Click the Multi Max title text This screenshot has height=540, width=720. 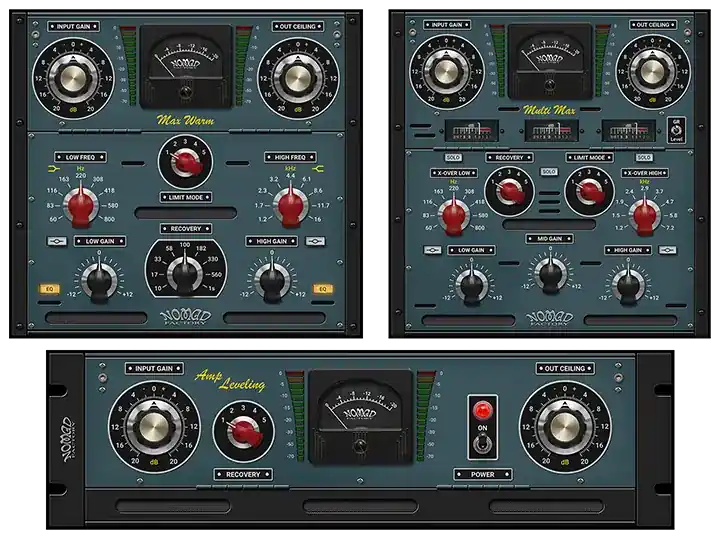pyautogui.click(x=549, y=110)
